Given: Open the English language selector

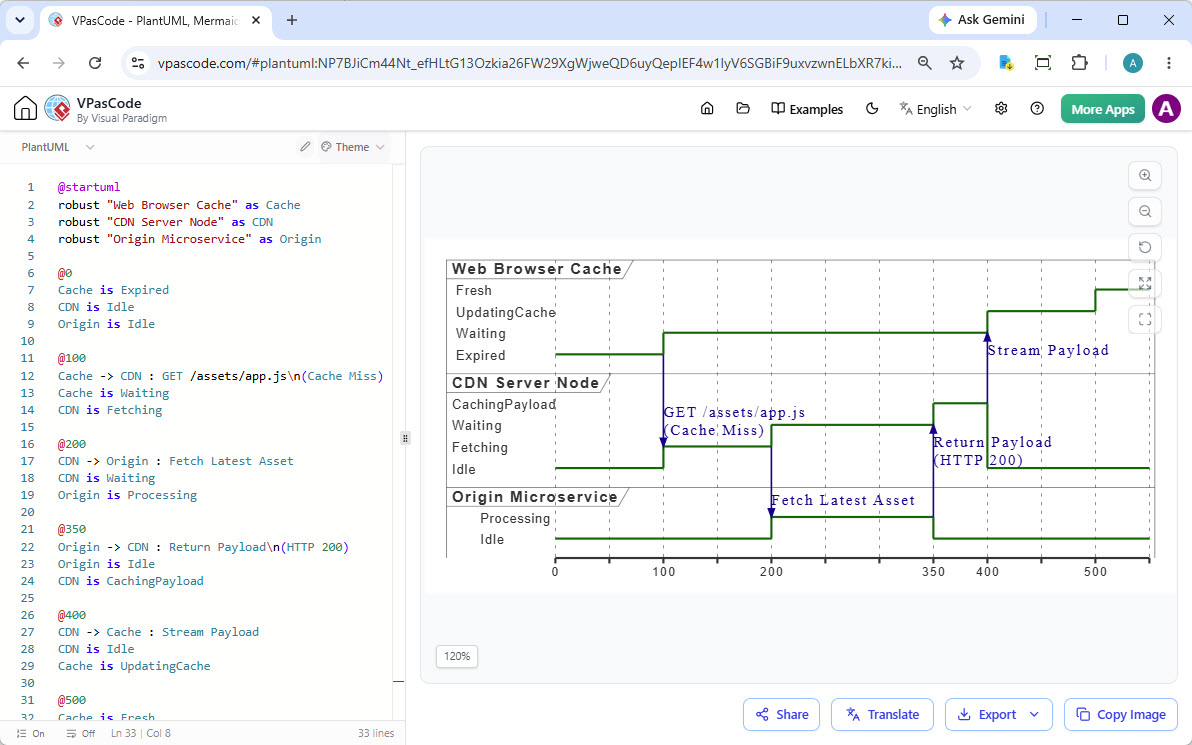Looking at the screenshot, I should (x=935, y=109).
